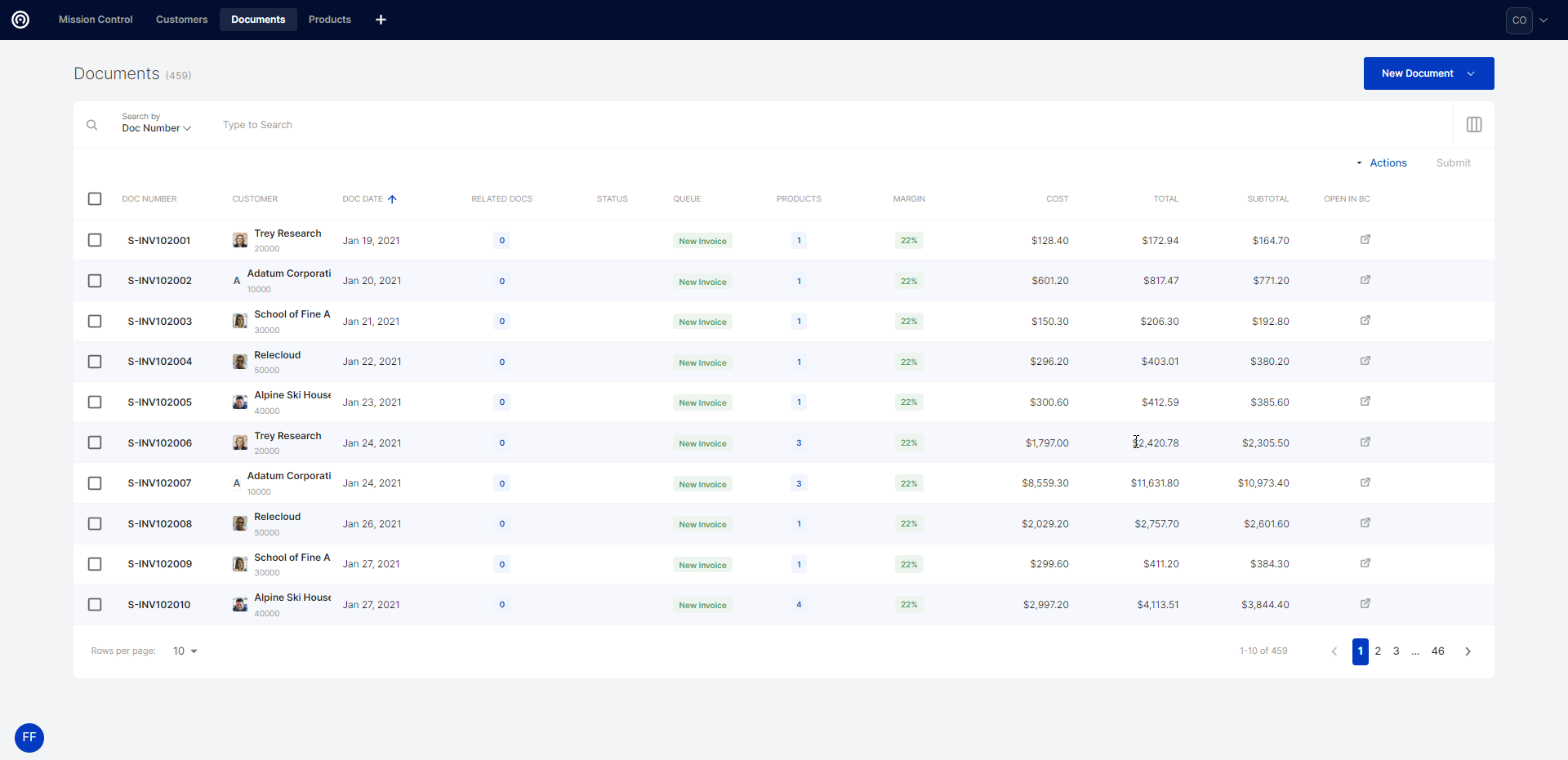Open the column layout settings icon
Screen dimensions: 1568x760
[1474, 125]
